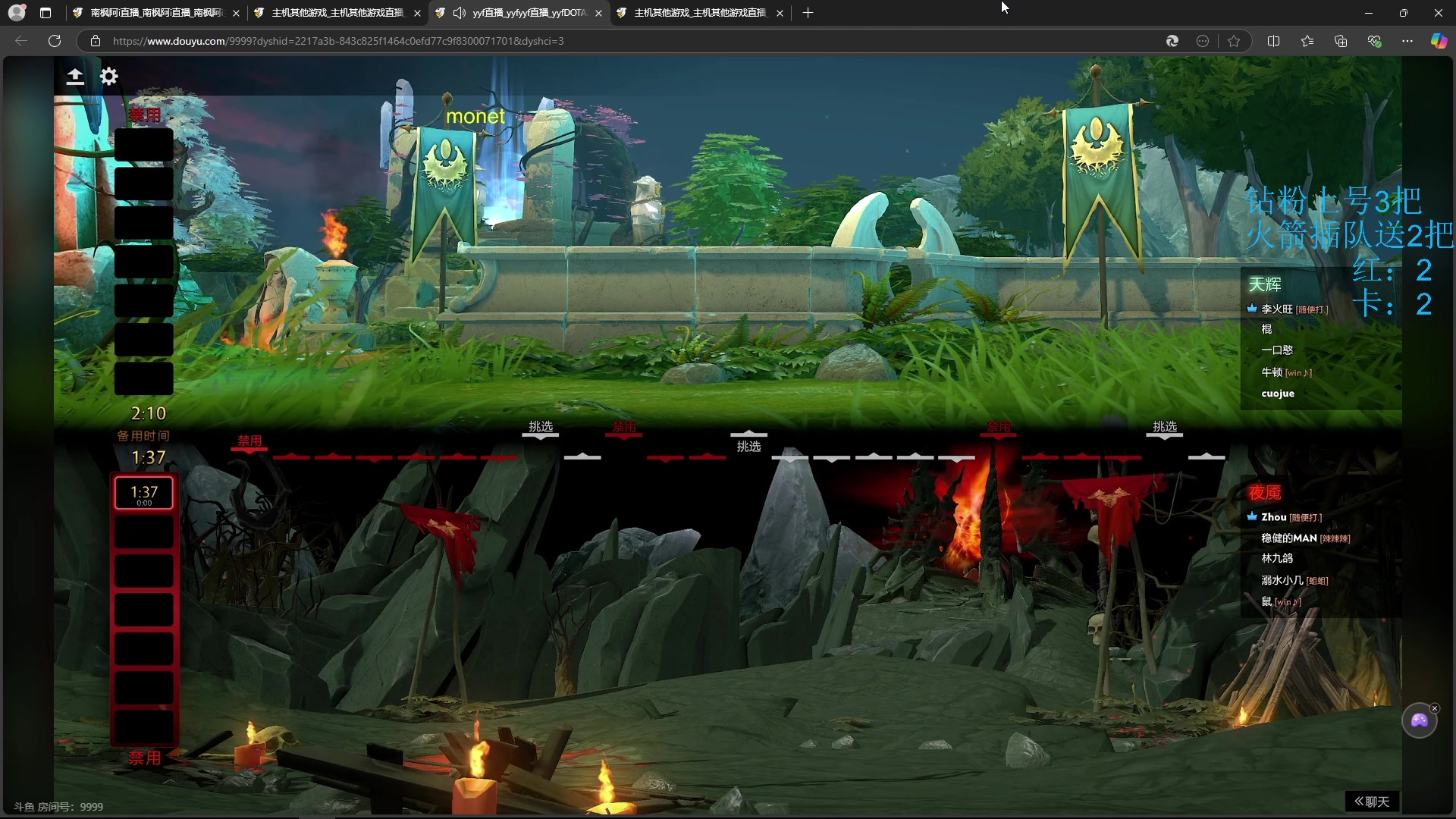Screen dimensions: 1456x819
Task: View site information via the lock icon
Action: click(x=96, y=41)
